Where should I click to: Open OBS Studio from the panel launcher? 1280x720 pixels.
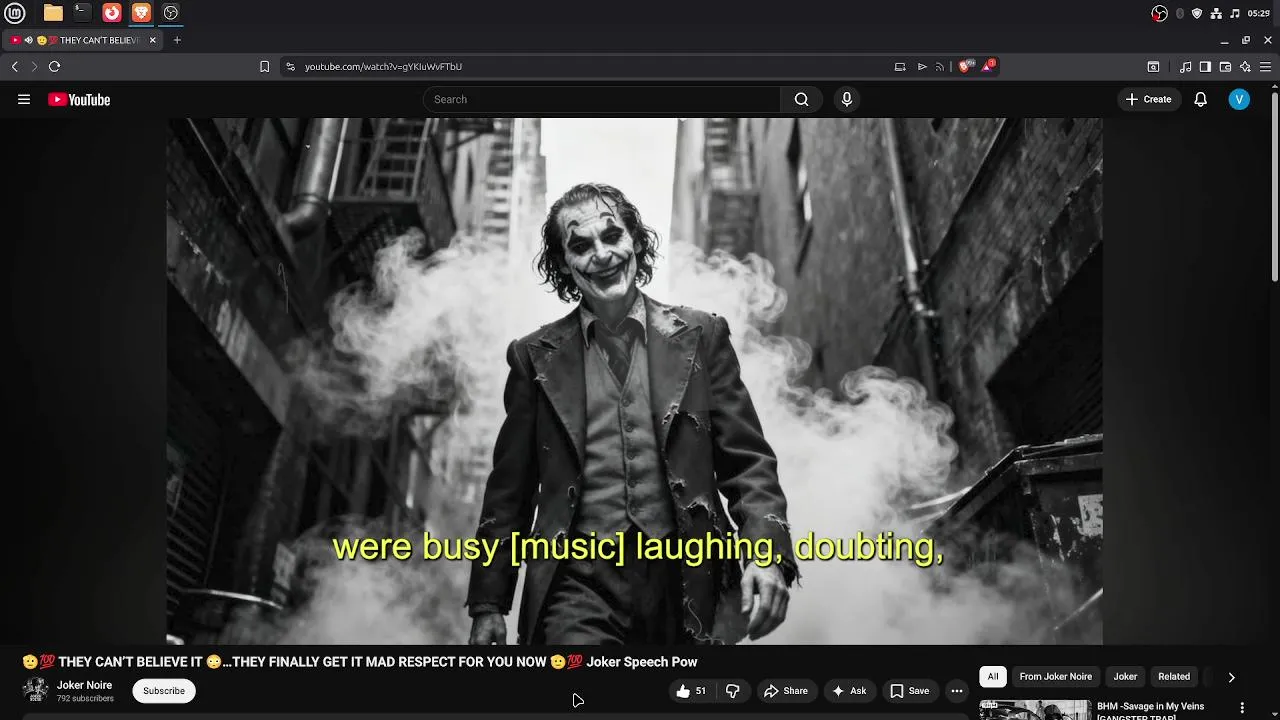pos(171,13)
